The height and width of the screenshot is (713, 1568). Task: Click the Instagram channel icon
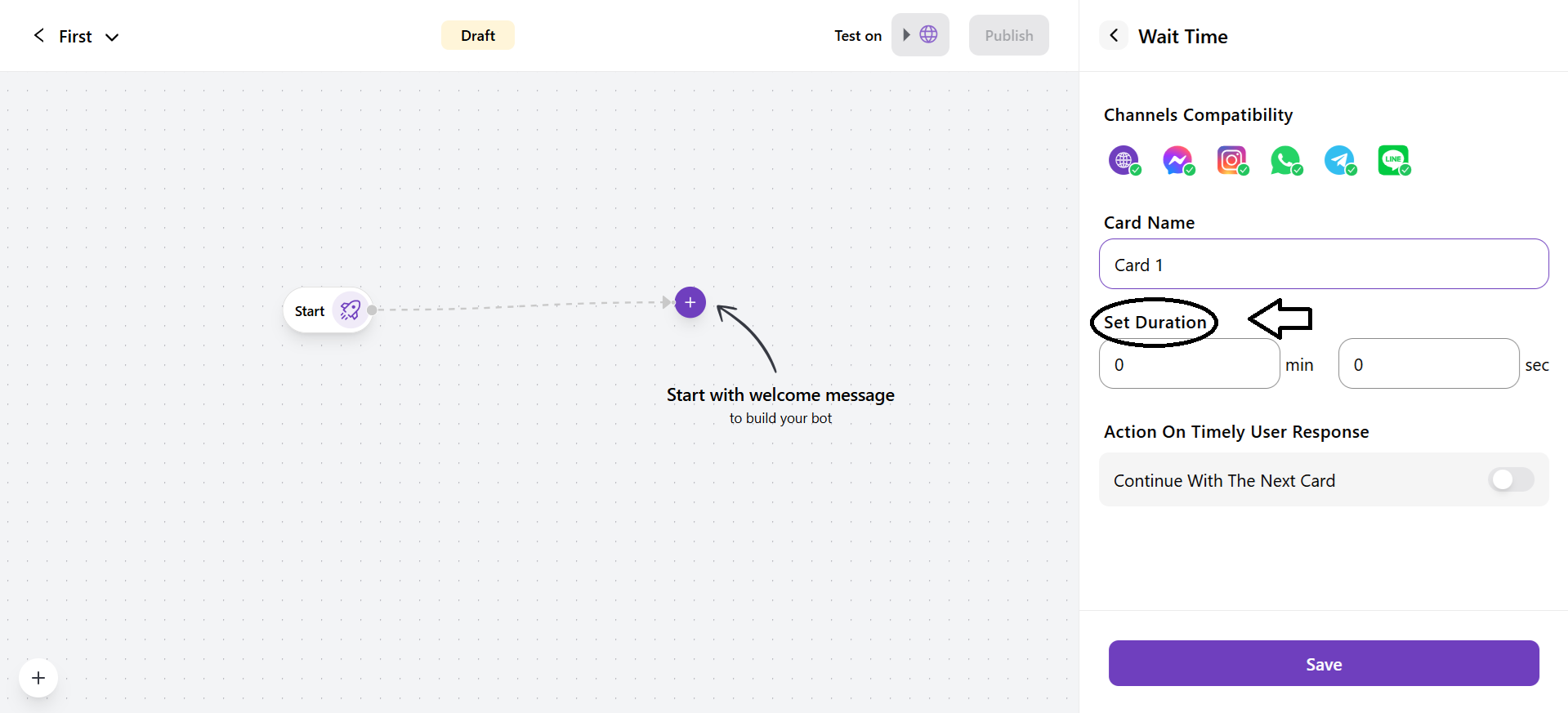[1231, 160]
